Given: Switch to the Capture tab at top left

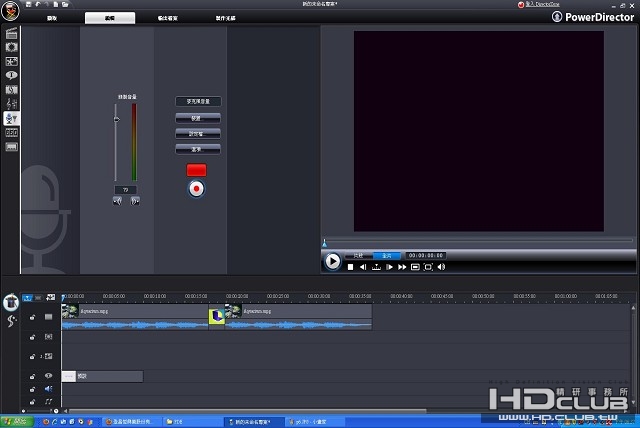Looking at the screenshot, I should [x=51, y=18].
